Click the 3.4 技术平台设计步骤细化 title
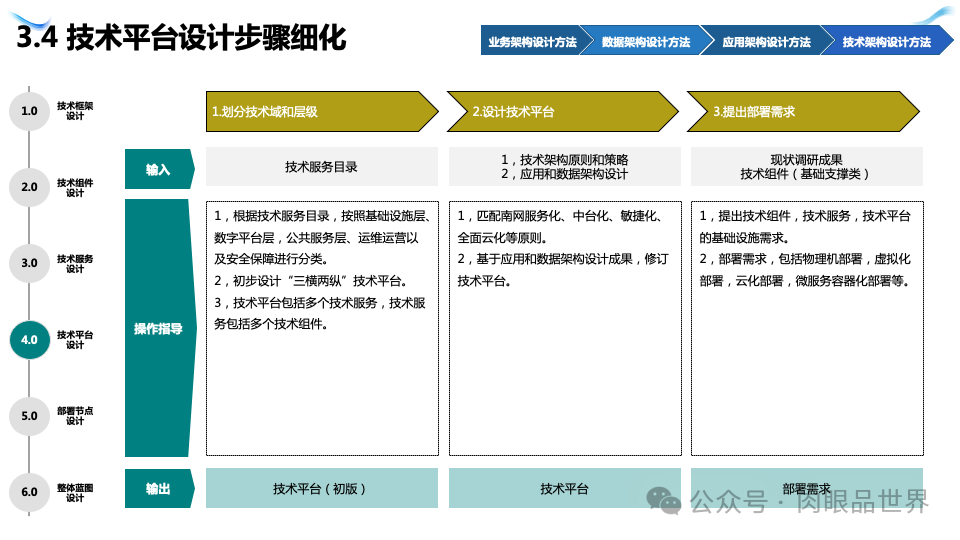The width and height of the screenshot is (960, 540). pyautogui.click(x=181, y=37)
